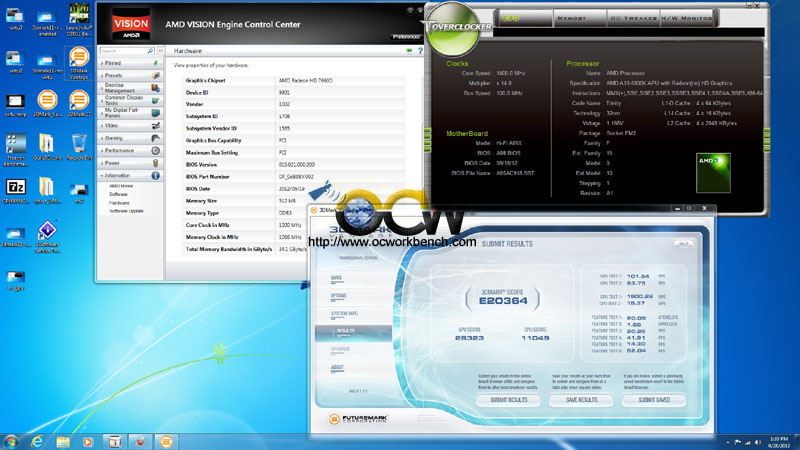Open the System Info page in 3DMark
The height and width of the screenshot is (450, 800).
[x=344, y=314]
